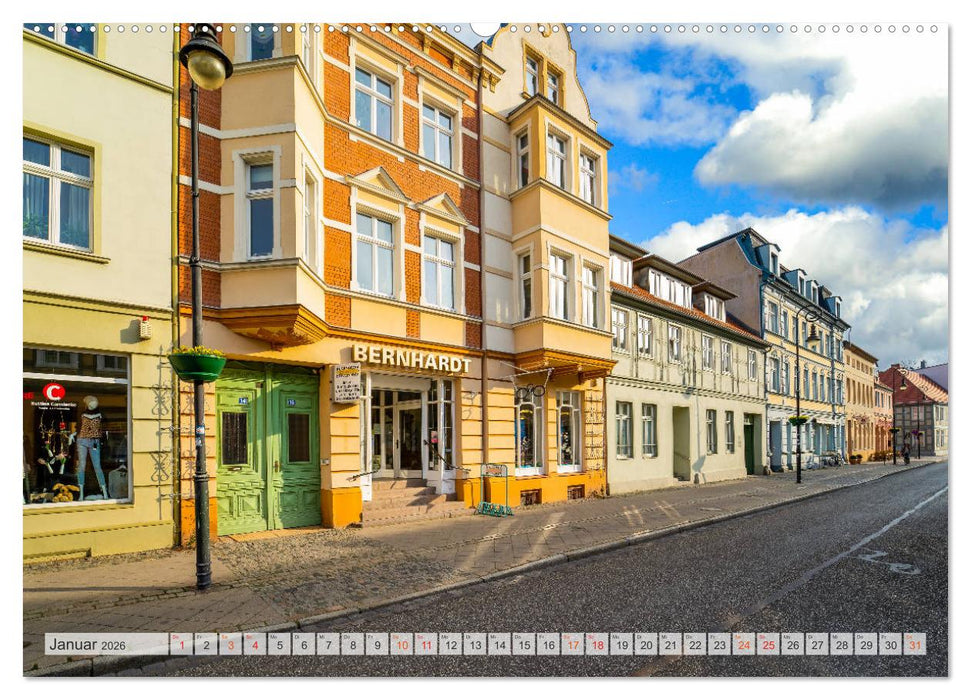Expand the date cell for 13

click(474, 645)
